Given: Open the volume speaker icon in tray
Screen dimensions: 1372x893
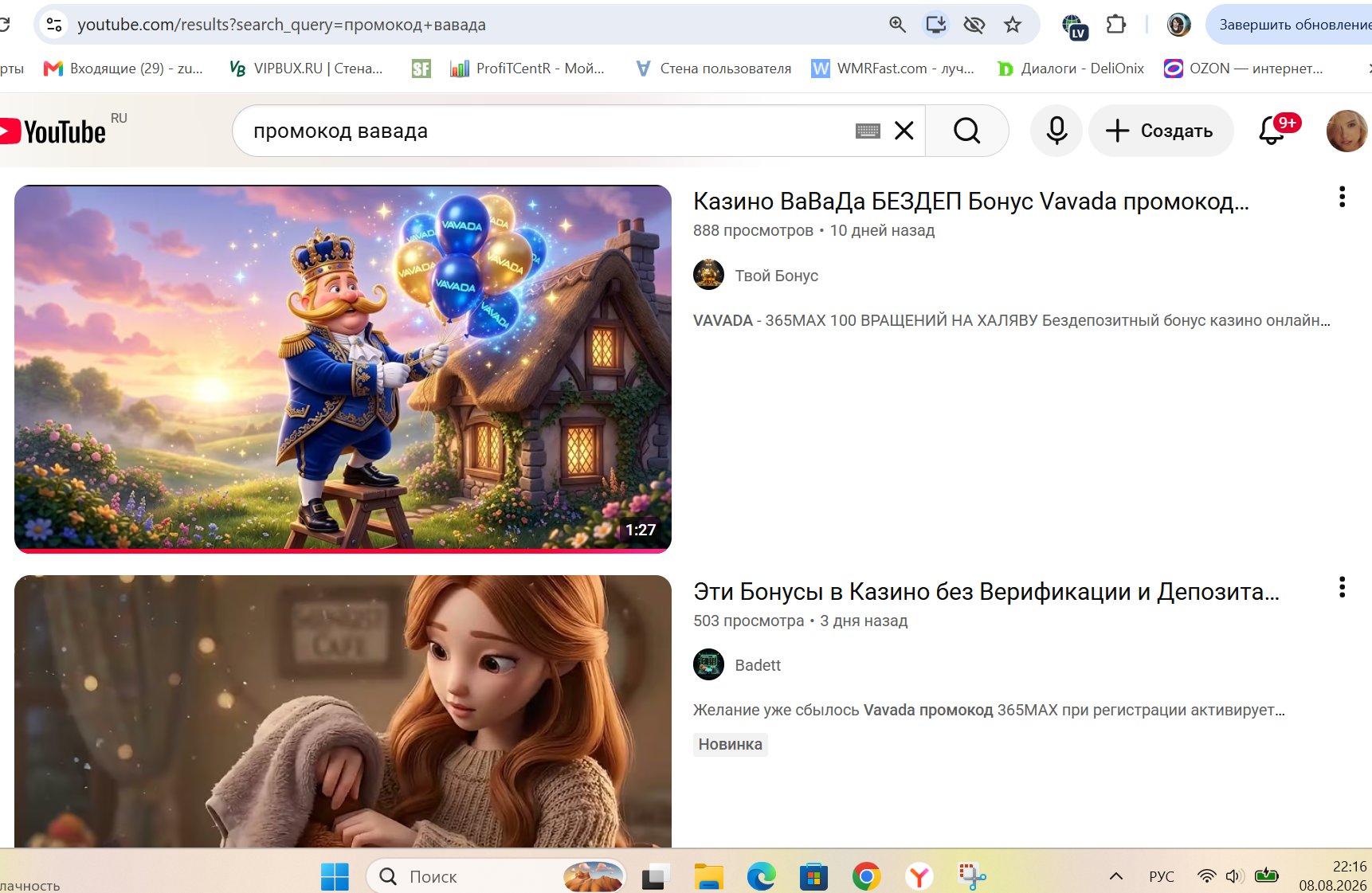Looking at the screenshot, I should pos(1235,876).
